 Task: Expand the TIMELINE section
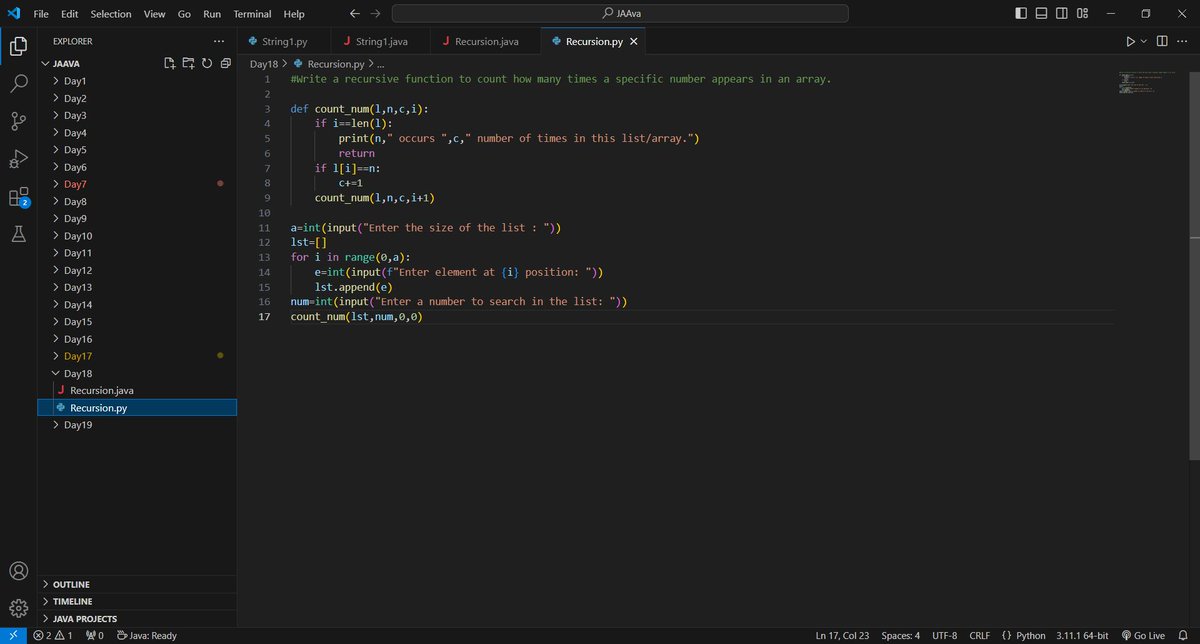[x=137, y=601]
